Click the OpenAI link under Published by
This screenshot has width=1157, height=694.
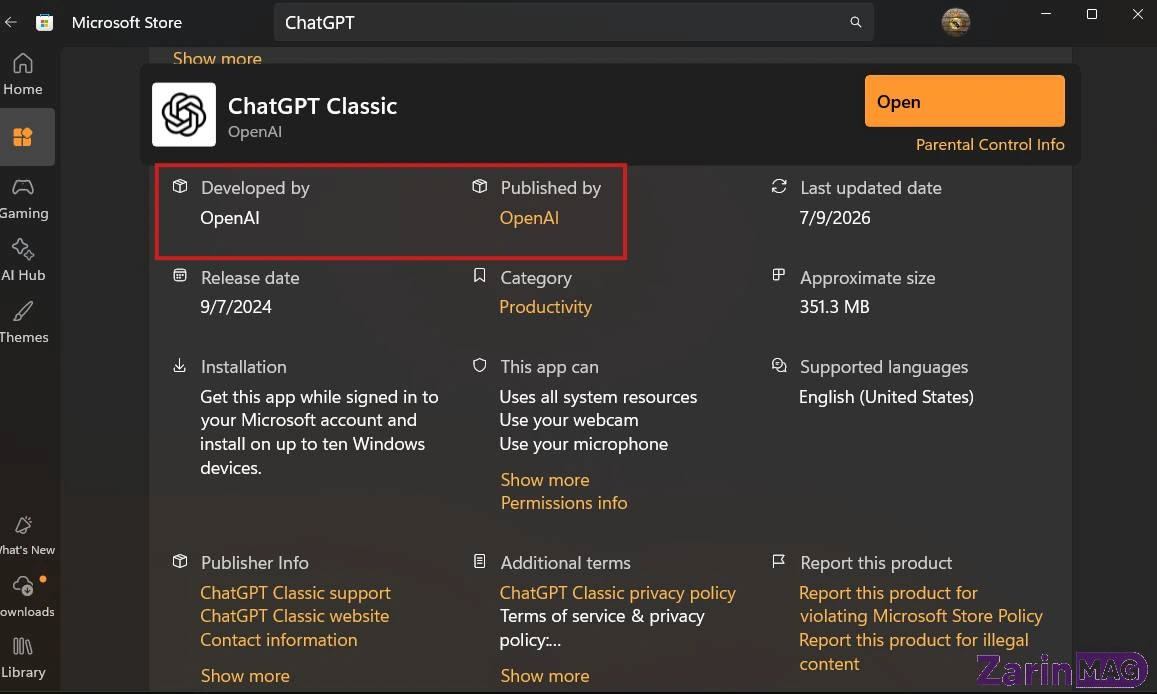coord(529,218)
